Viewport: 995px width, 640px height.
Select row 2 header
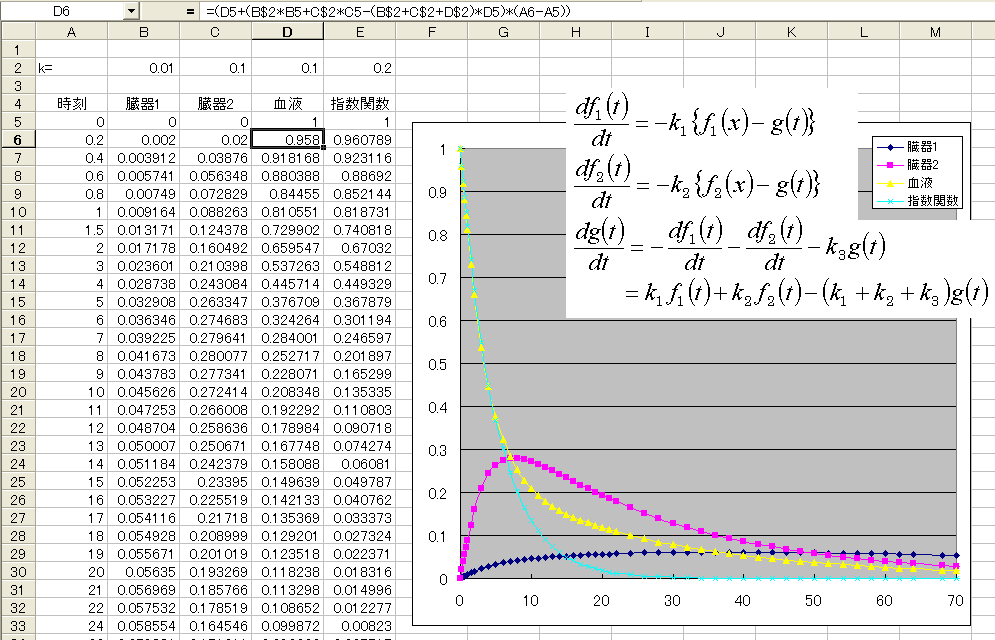pyautogui.click(x=18, y=68)
